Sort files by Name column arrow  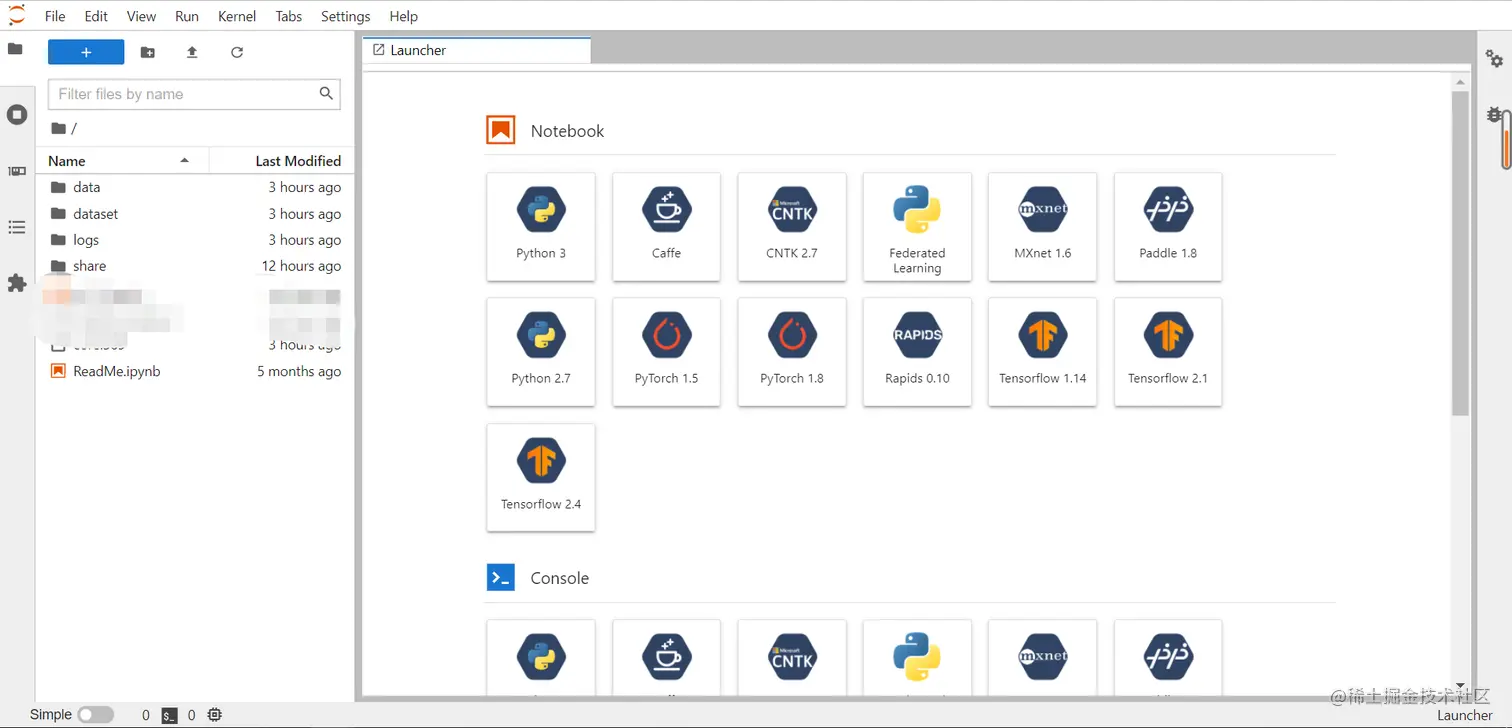[x=184, y=160]
